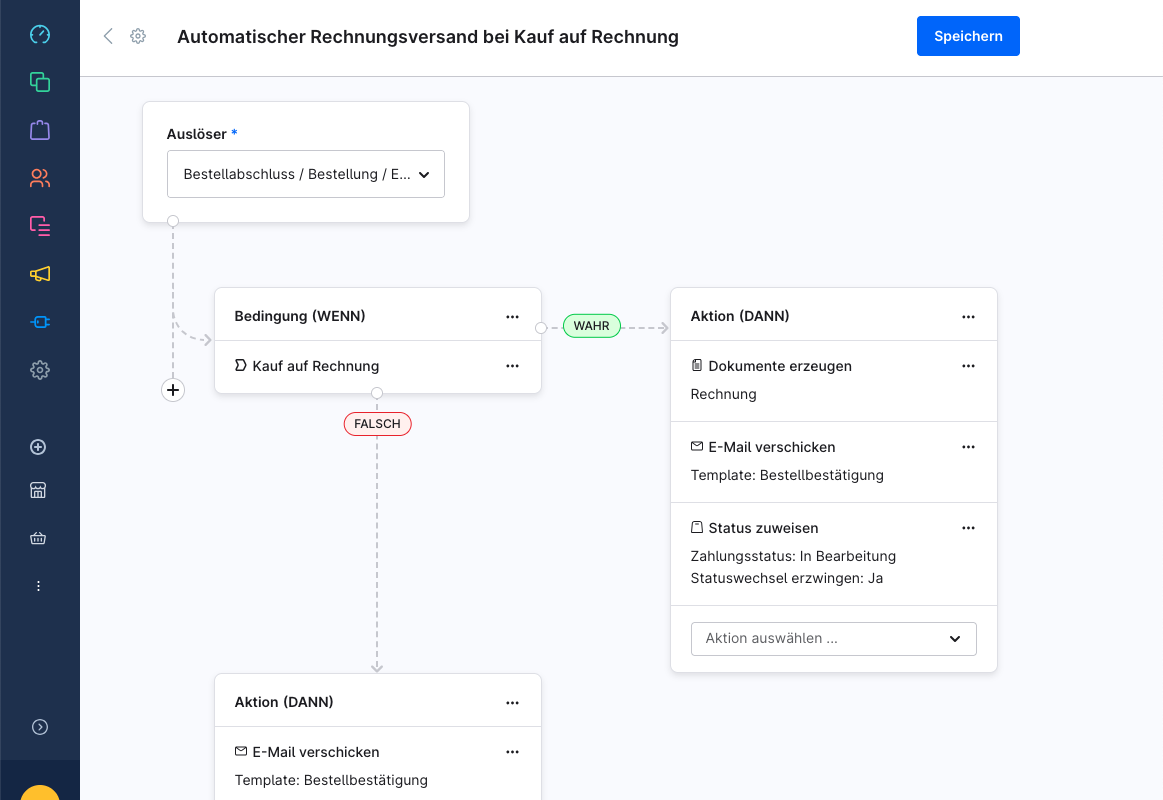
Task: Click the Speichern button
Action: (x=967, y=36)
